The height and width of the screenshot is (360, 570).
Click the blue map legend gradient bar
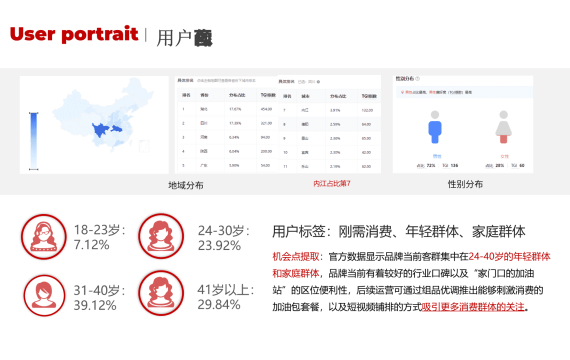tap(33, 141)
